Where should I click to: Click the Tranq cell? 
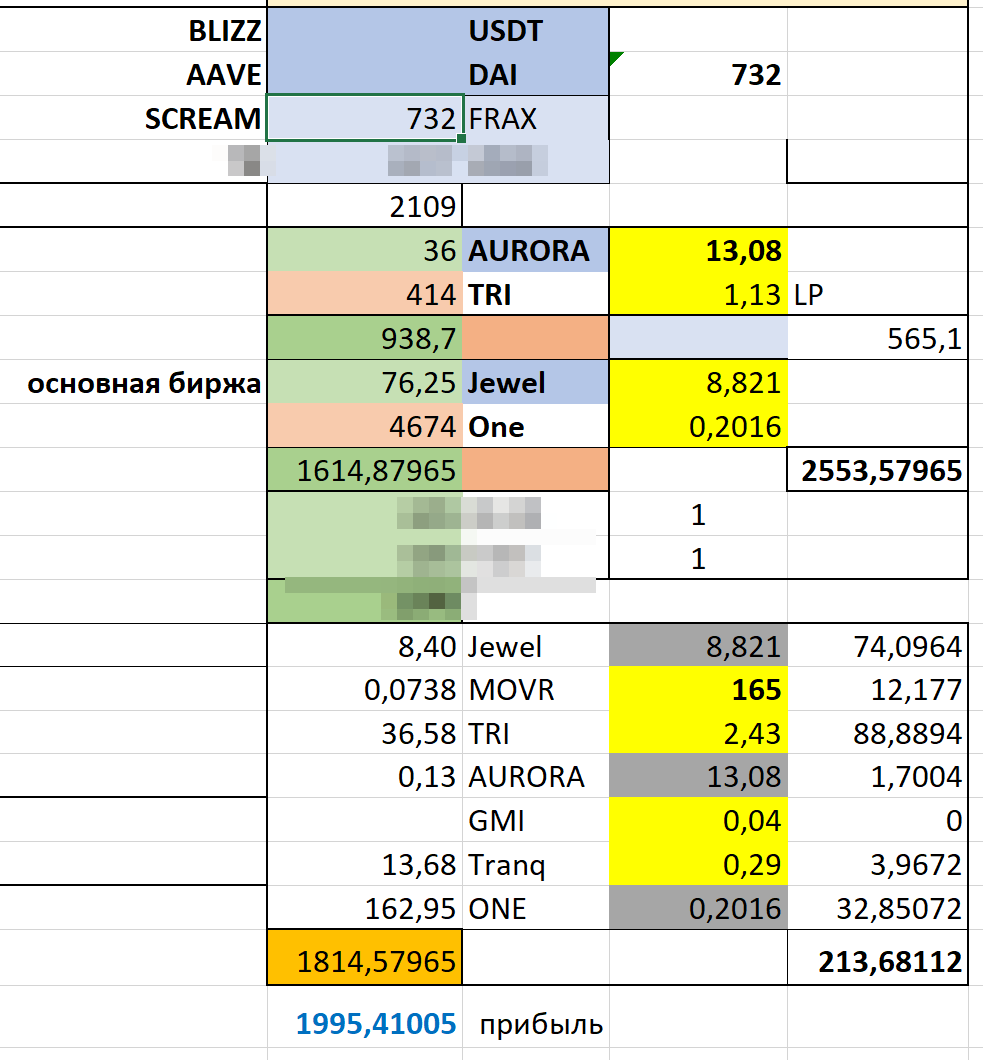(x=535, y=864)
